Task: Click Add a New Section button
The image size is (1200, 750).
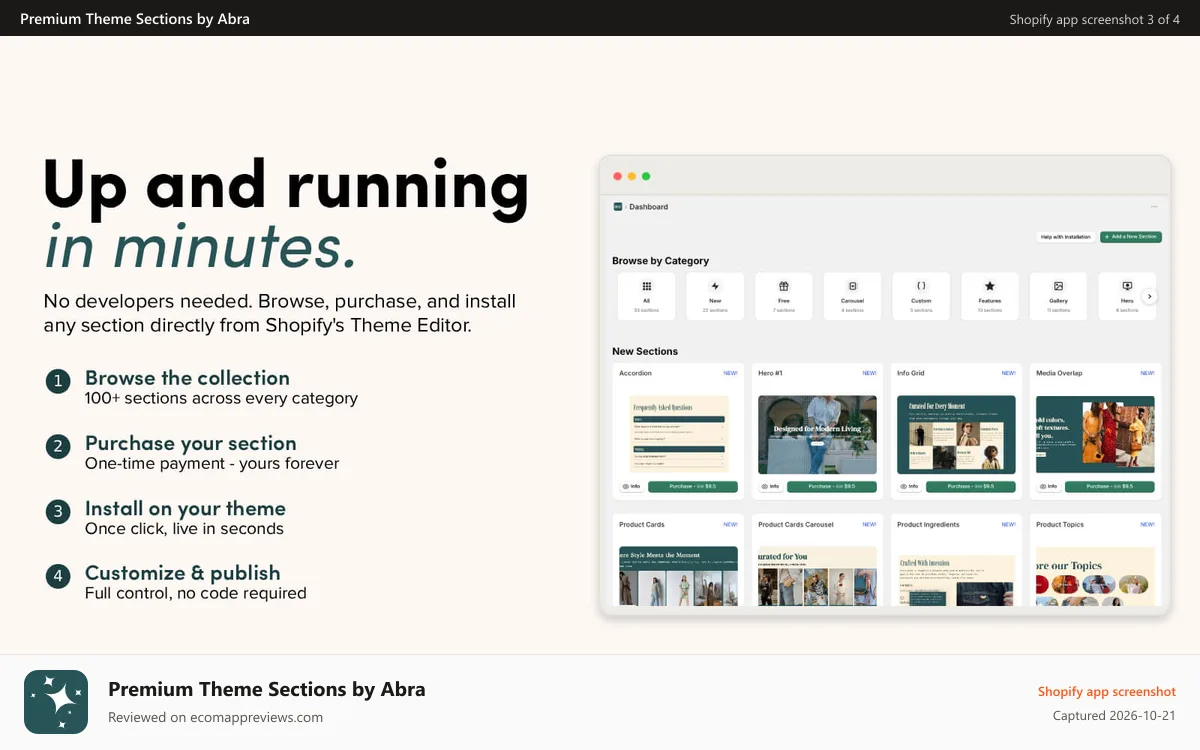Action: pos(1131,237)
